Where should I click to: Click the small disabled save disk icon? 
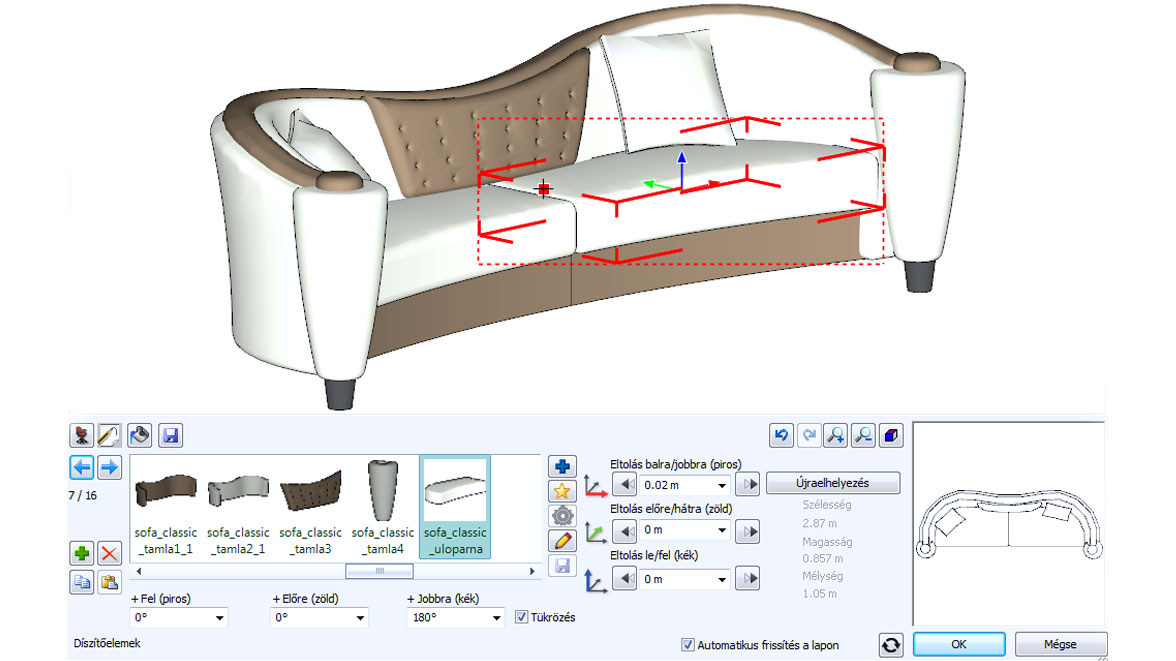tap(562, 565)
